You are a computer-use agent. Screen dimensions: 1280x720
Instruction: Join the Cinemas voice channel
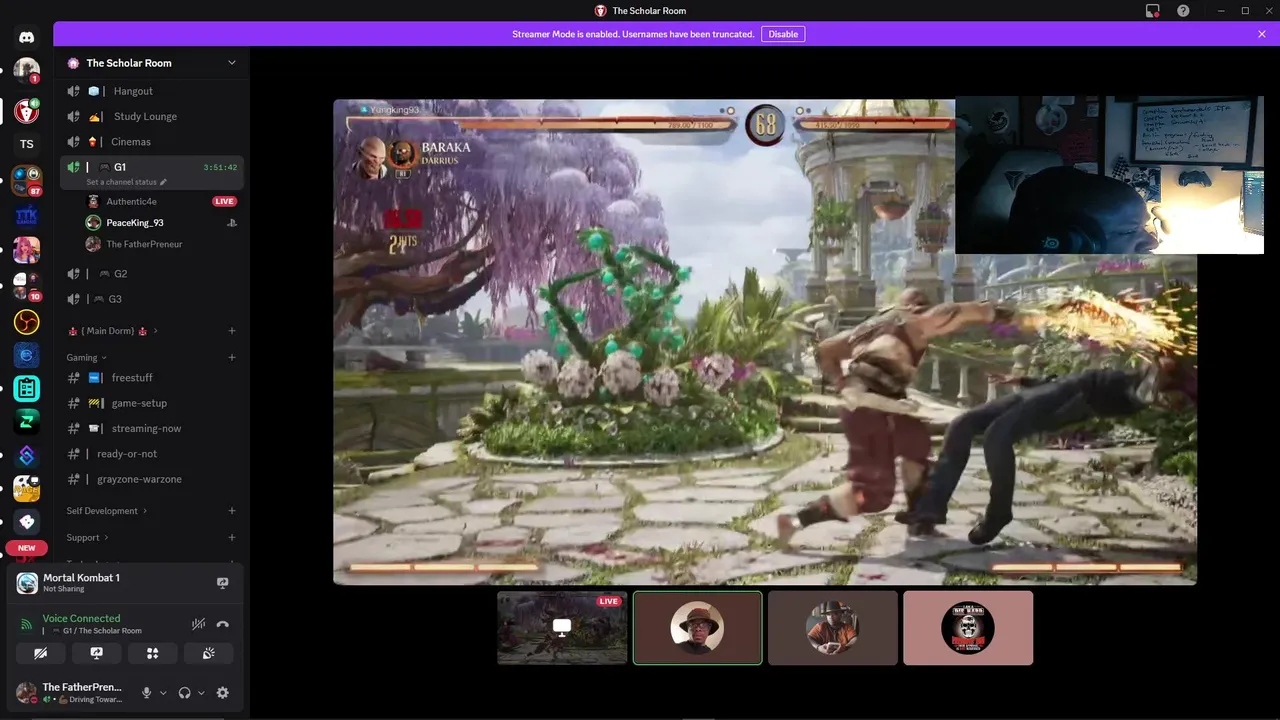pos(152,142)
